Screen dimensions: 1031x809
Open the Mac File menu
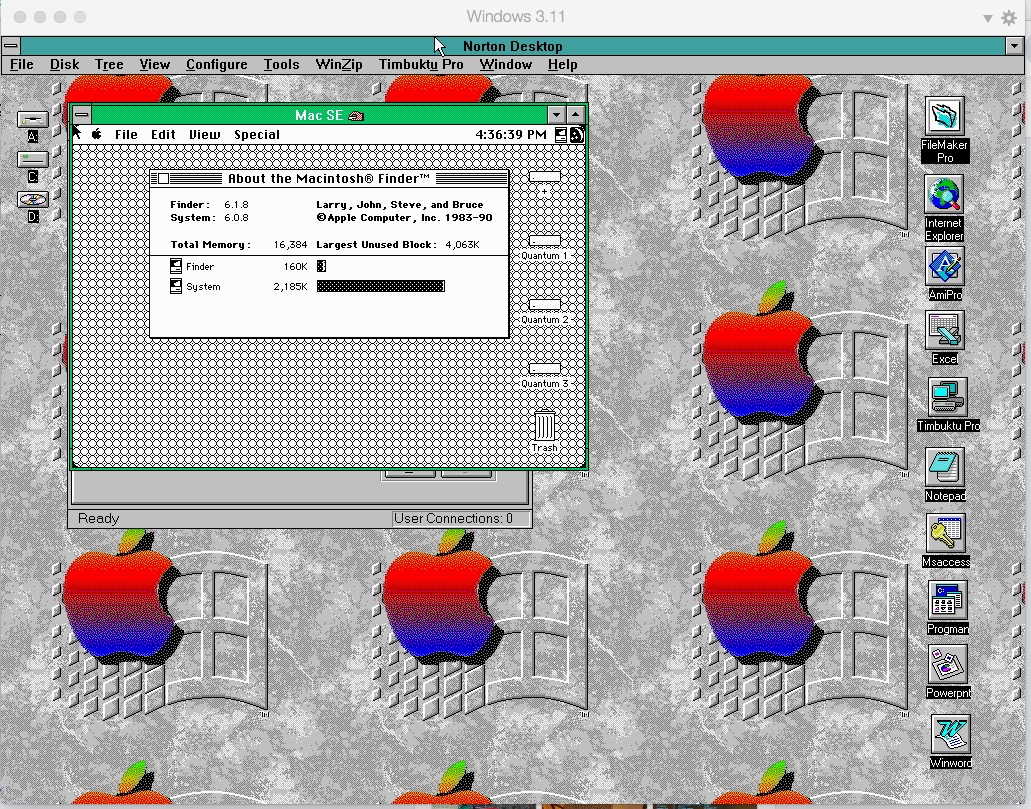coord(126,134)
